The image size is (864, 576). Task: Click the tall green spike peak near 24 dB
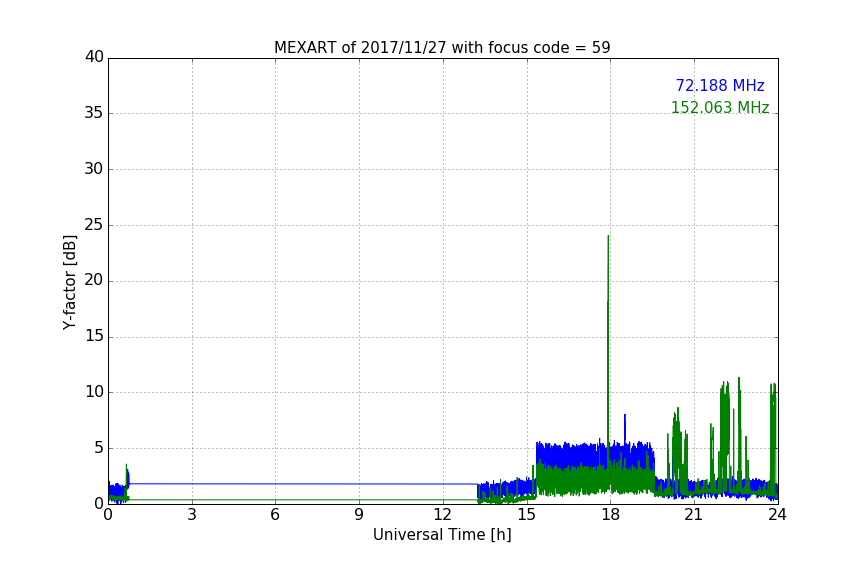click(608, 238)
